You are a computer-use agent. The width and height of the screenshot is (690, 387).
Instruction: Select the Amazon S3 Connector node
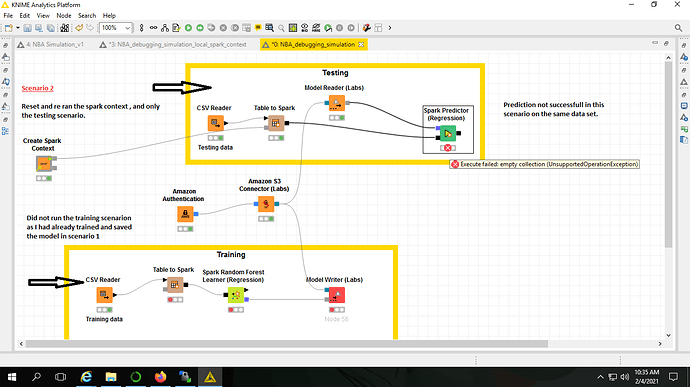(266, 204)
